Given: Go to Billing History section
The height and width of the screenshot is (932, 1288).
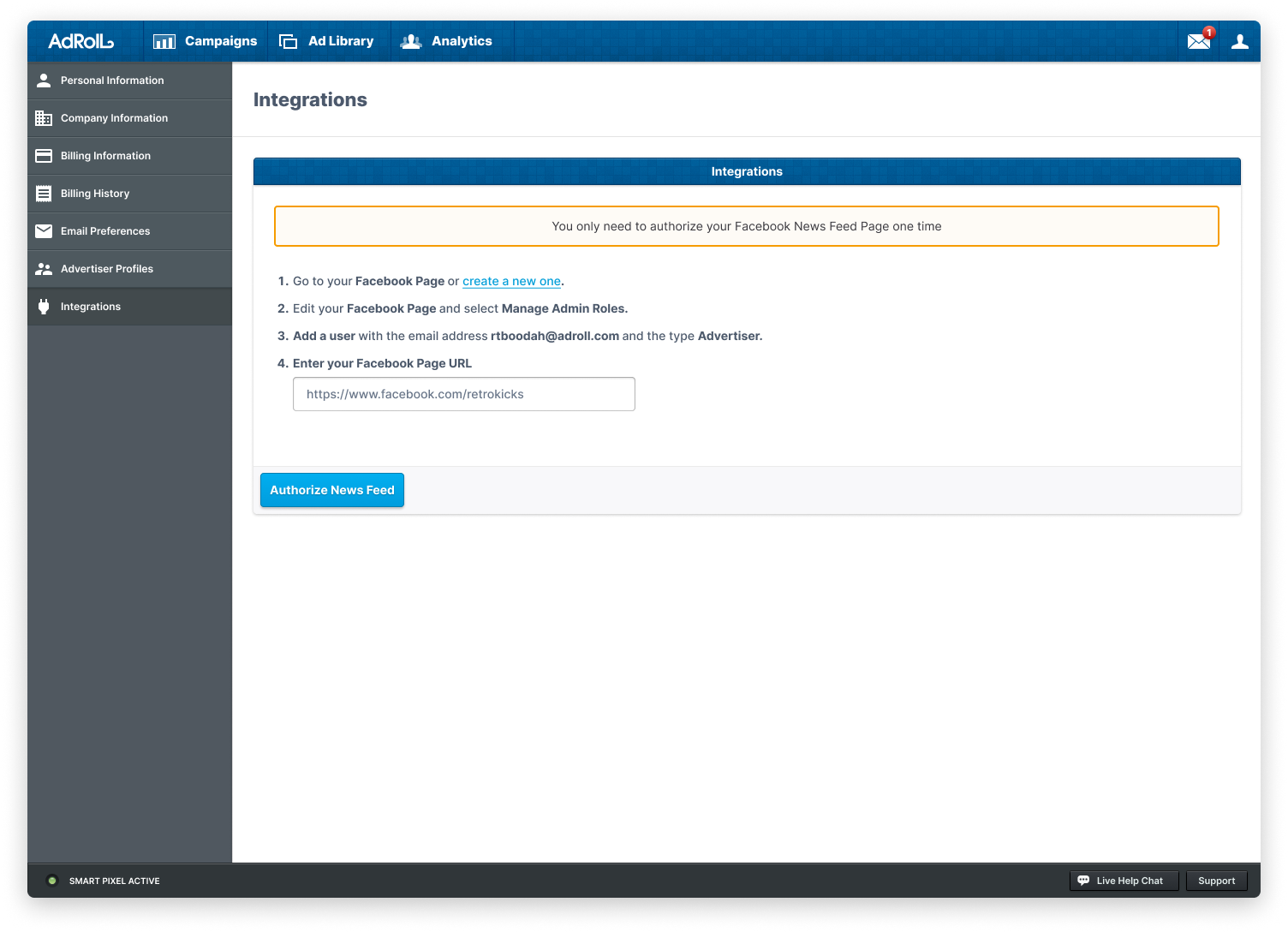Looking at the screenshot, I should (x=95, y=194).
